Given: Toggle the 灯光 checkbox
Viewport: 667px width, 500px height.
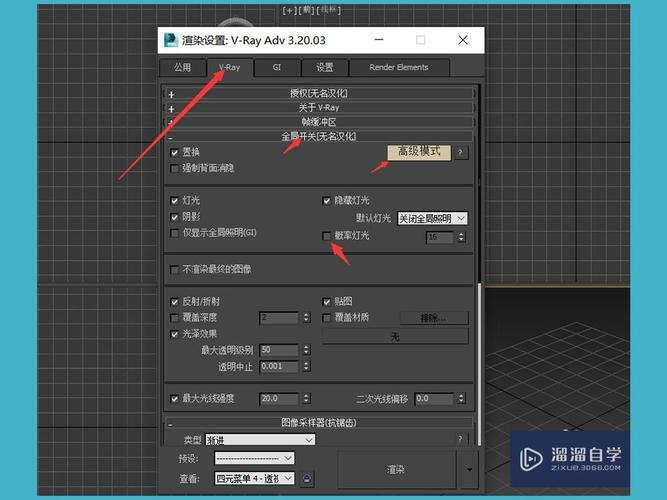Looking at the screenshot, I should click(174, 200).
